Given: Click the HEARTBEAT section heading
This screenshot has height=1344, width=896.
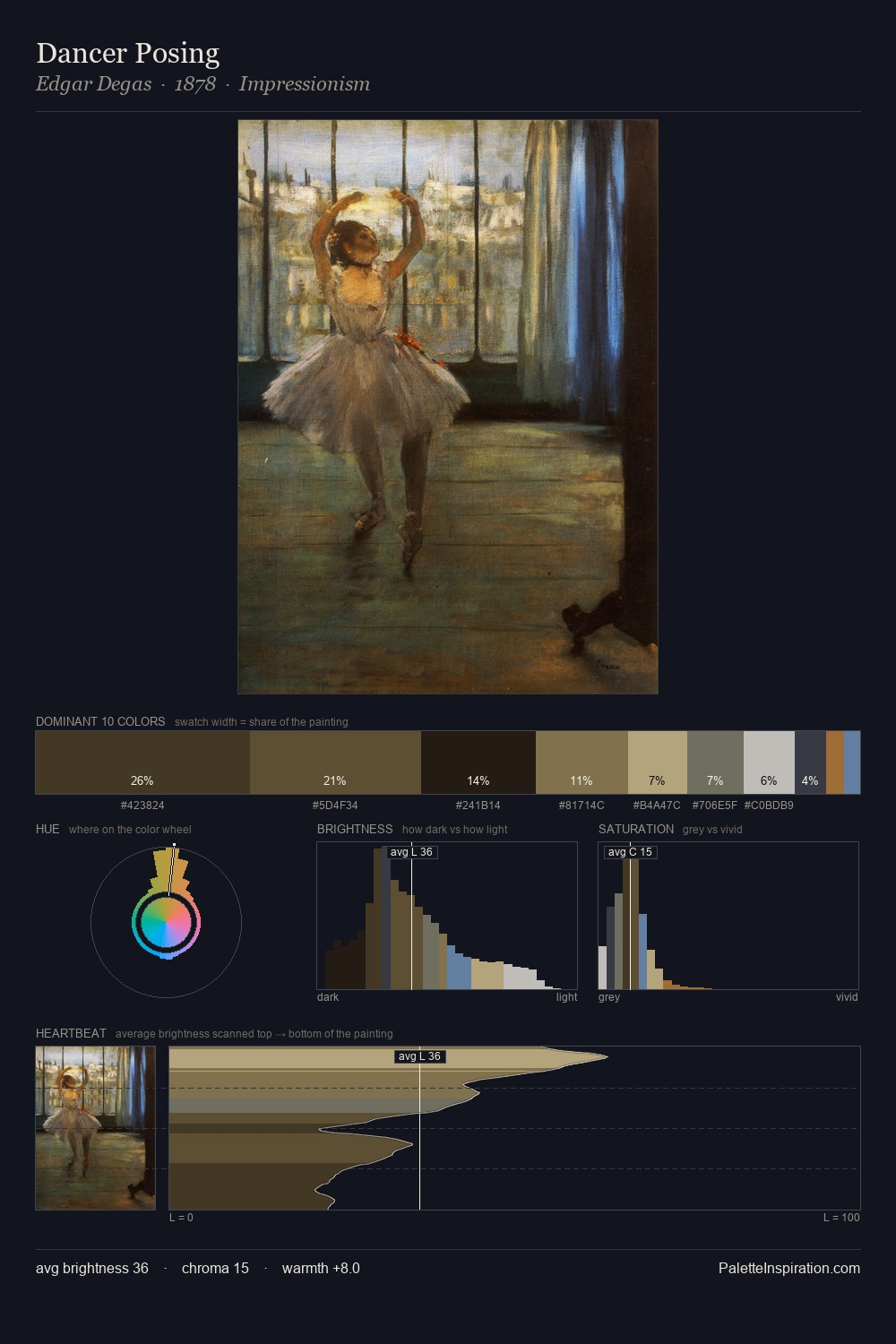Looking at the screenshot, I should (x=71, y=1033).
